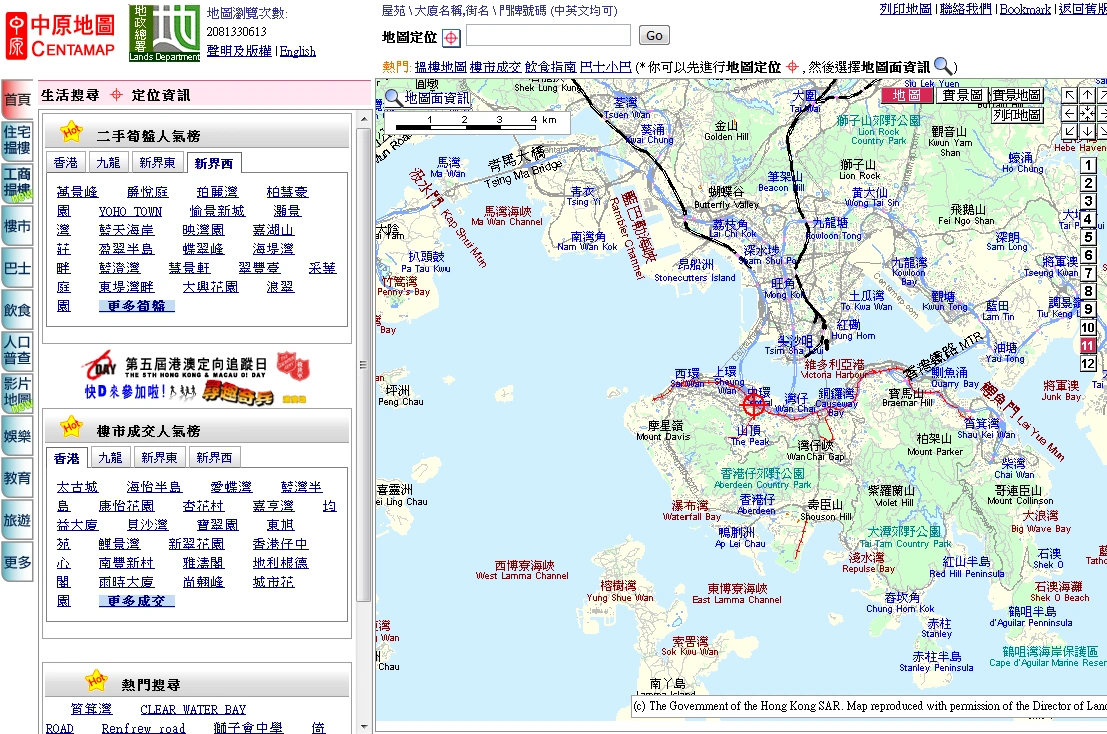Click the 列印地圖 button on map
This screenshot has width=1107, height=734.
1017,114
